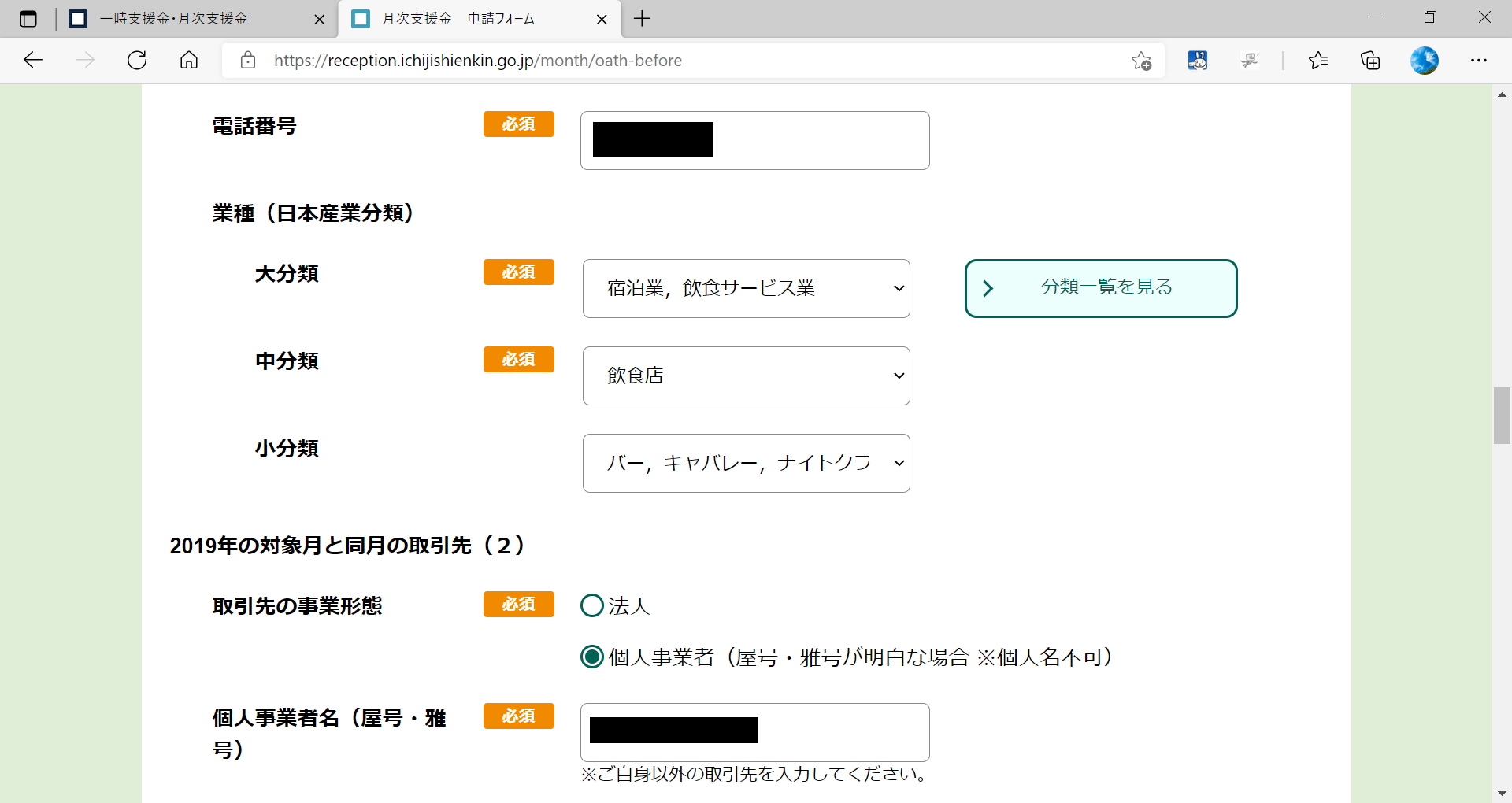Open the 大分類 dropdown

[x=746, y=288]
